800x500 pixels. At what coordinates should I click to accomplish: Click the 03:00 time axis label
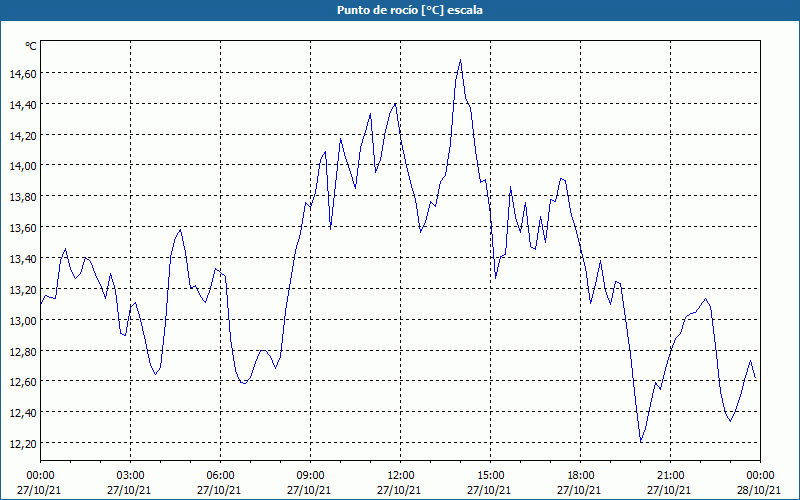tap(130, 476)
